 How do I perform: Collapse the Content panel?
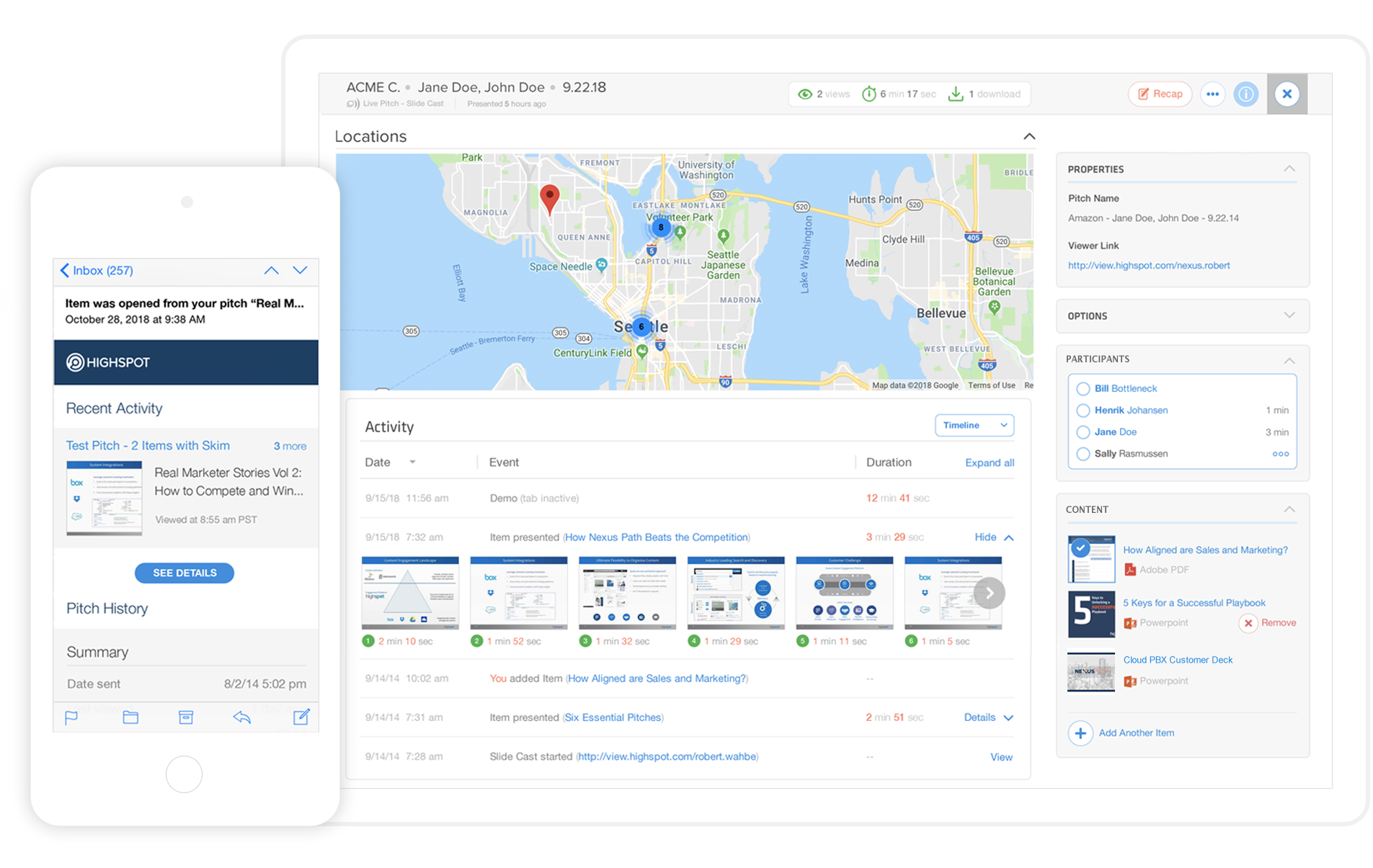coord(1288,509)
